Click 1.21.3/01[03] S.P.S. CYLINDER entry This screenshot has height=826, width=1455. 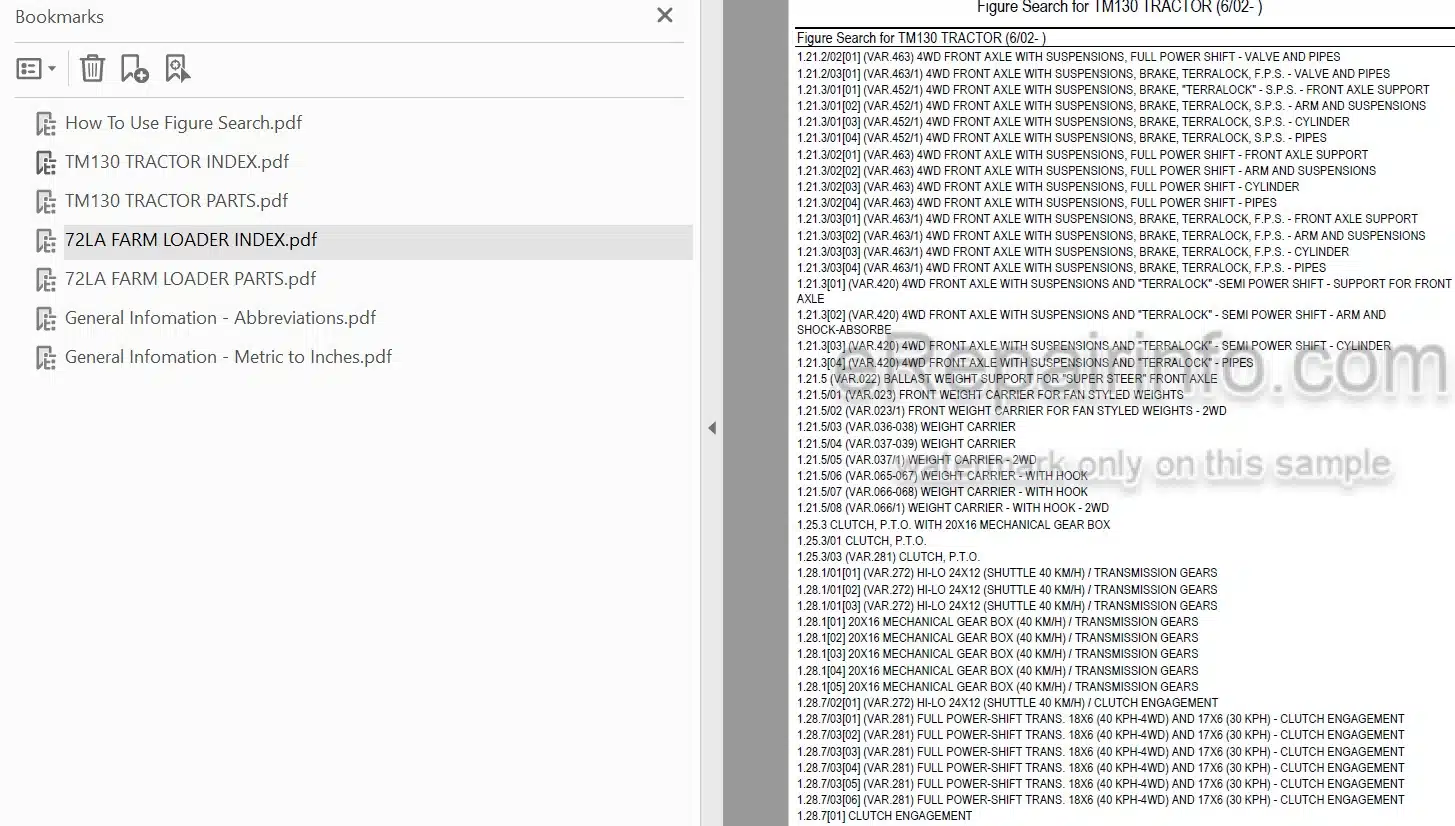(x=1073, y=122)
